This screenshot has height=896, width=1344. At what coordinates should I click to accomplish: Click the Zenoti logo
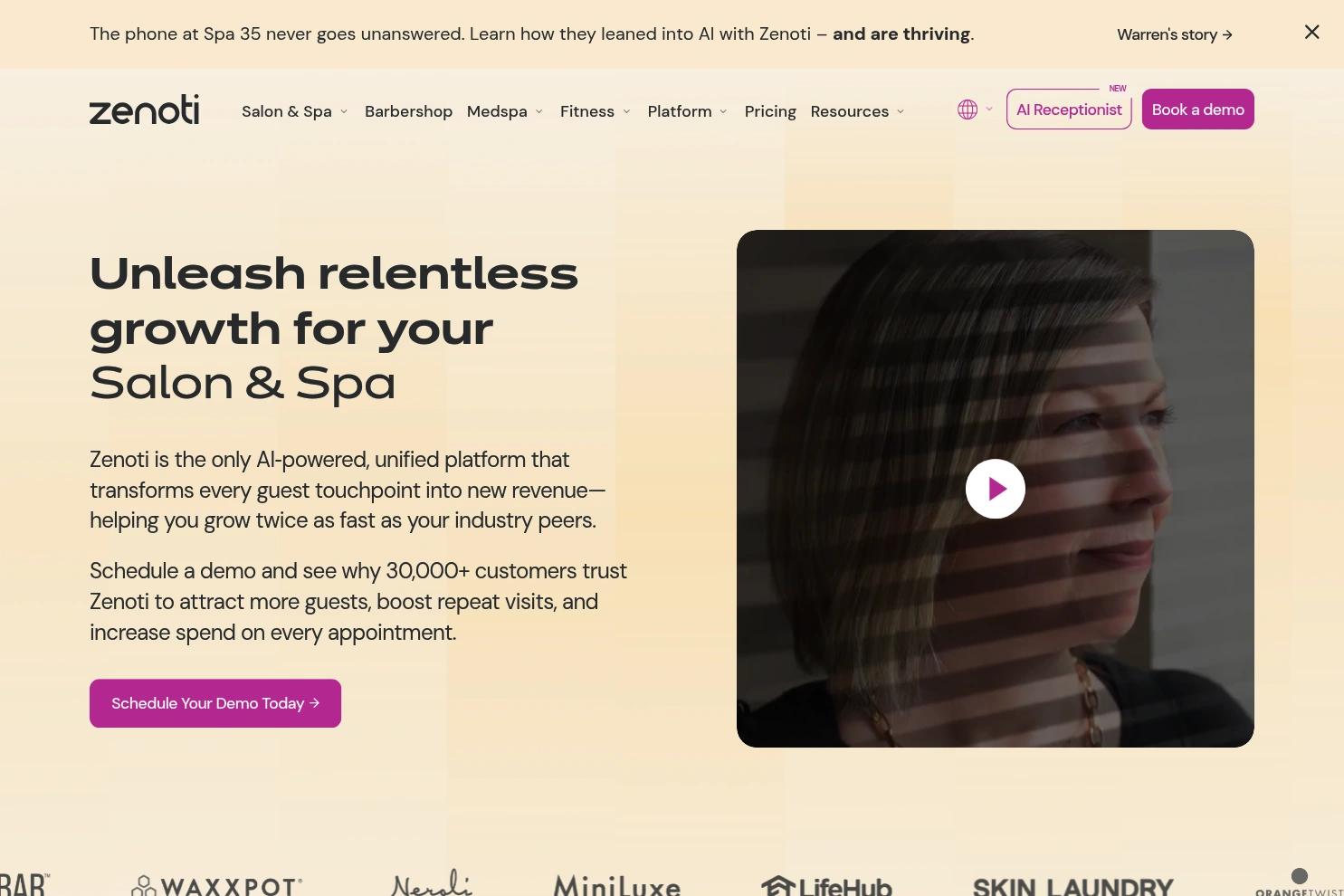pos(144,110)
